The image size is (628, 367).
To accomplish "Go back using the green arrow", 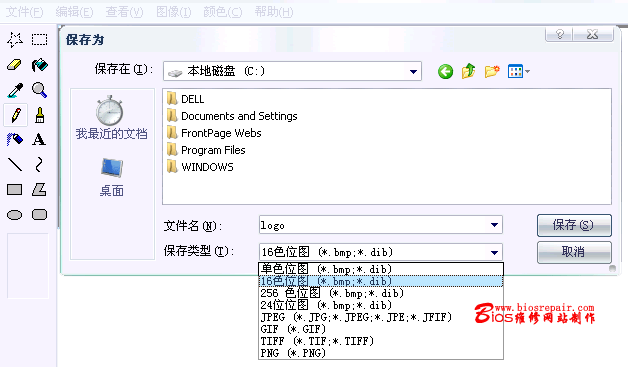I will pyautogui.click(x=445, y=72).
